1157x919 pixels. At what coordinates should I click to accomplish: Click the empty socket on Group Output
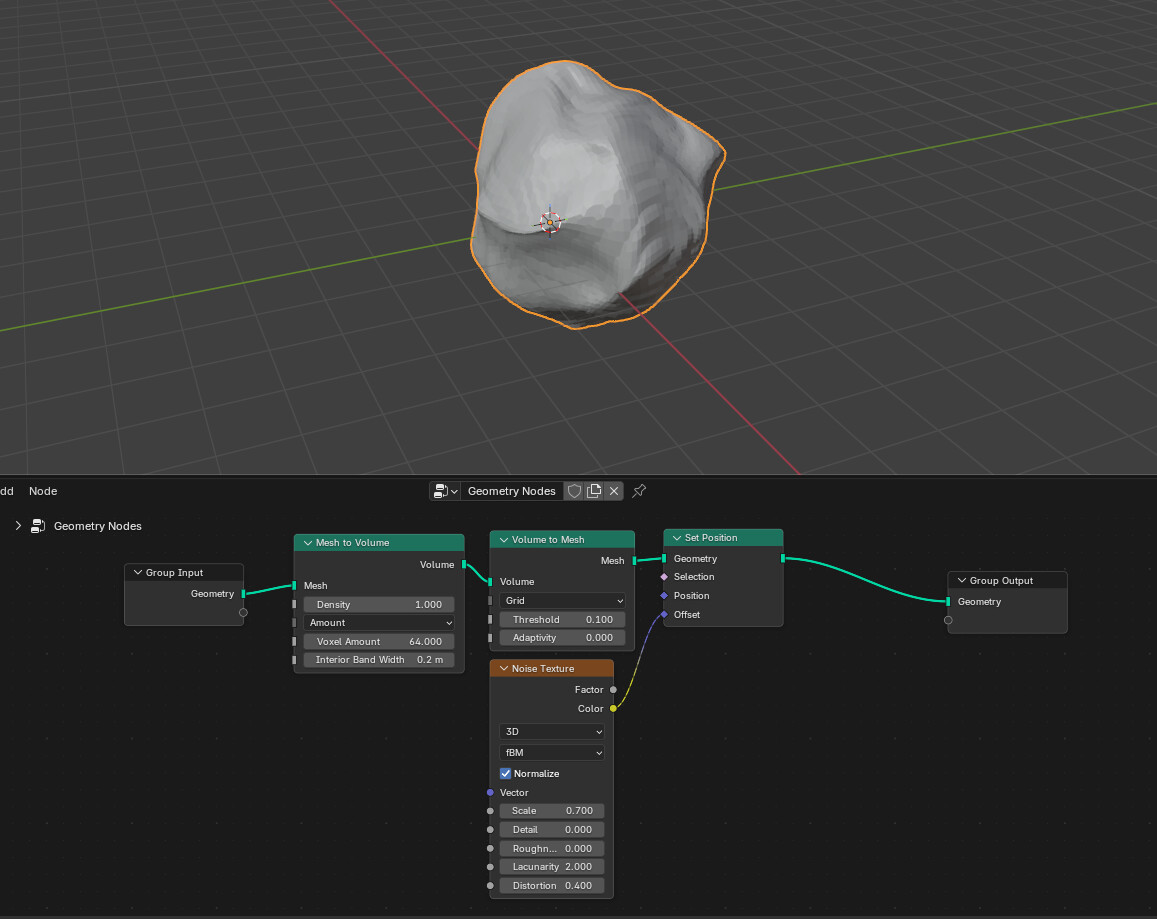[948, 621]
